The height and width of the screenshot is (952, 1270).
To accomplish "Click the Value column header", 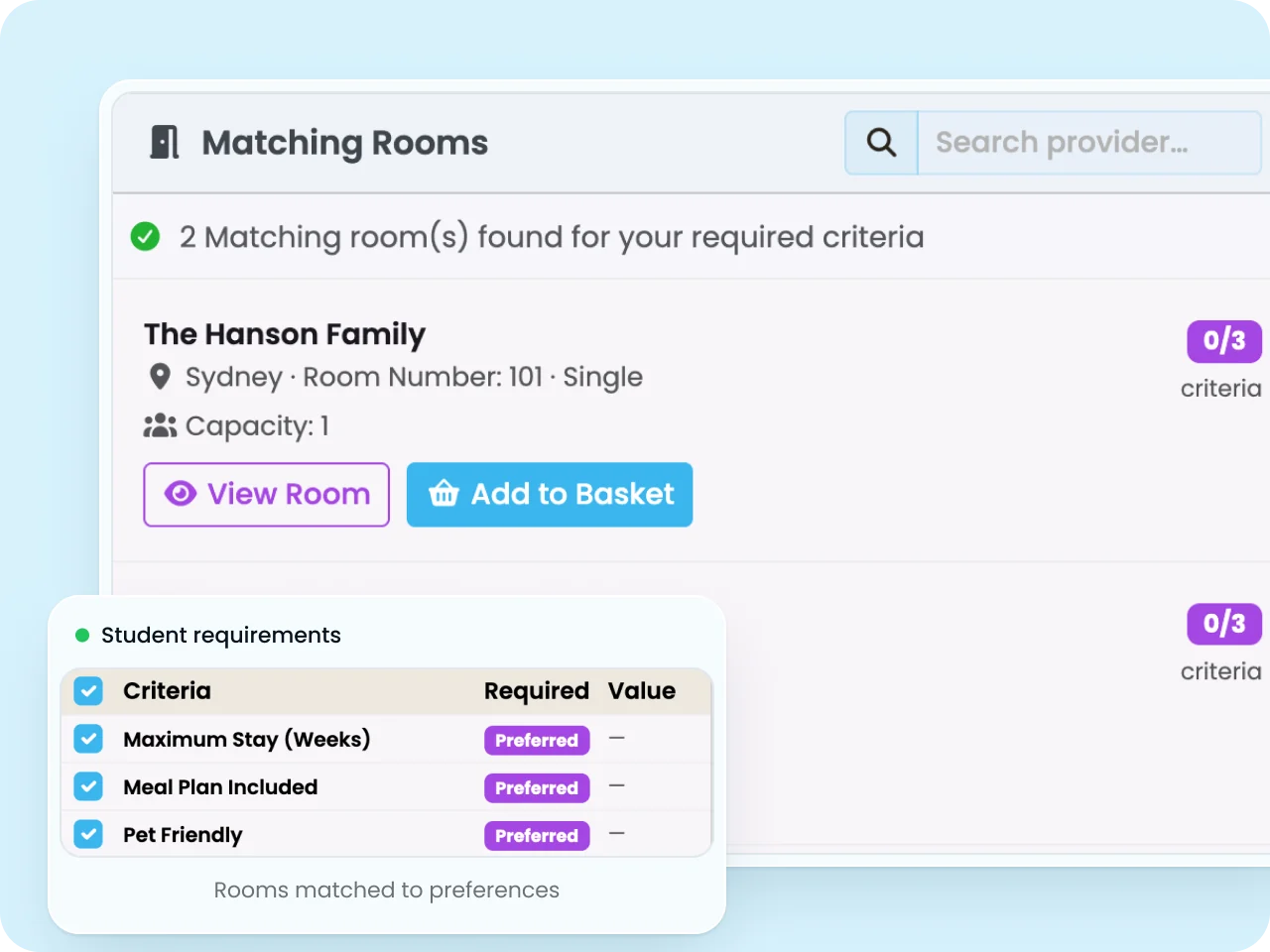I will coord(642,691).
